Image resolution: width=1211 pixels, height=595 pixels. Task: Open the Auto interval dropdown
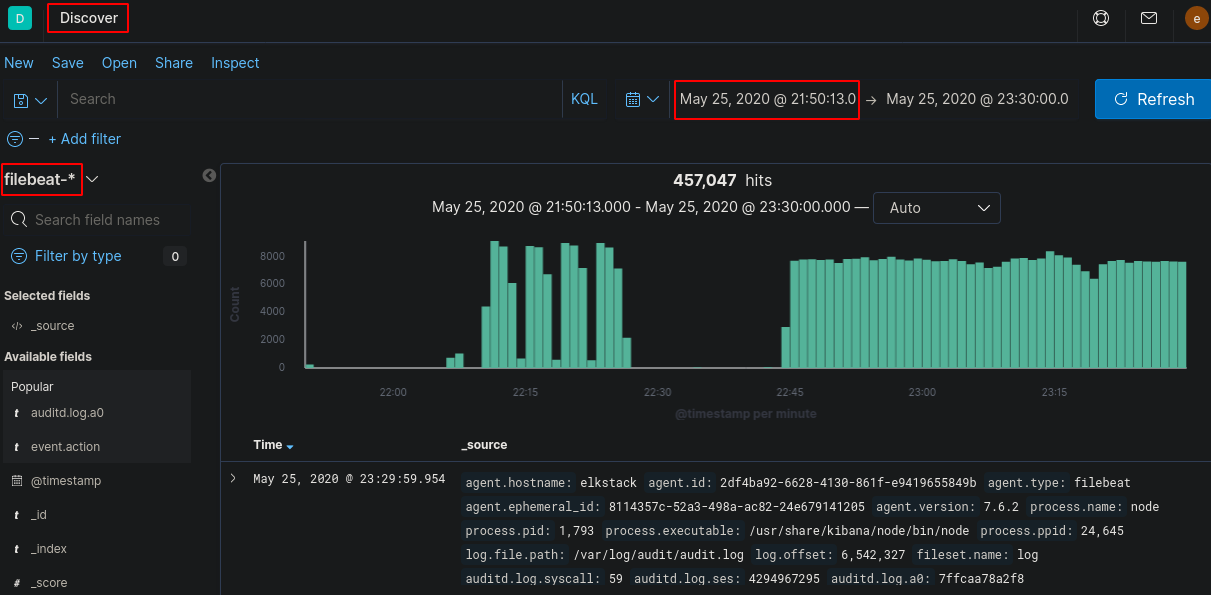tap(936, 208)
